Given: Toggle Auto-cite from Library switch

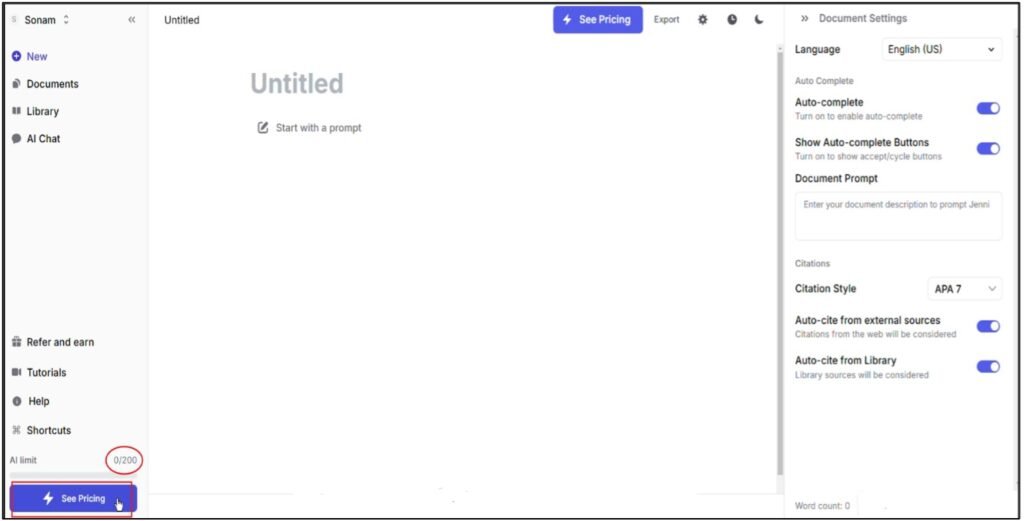Looking at the screenshot, I should click(x=988, y=366).
